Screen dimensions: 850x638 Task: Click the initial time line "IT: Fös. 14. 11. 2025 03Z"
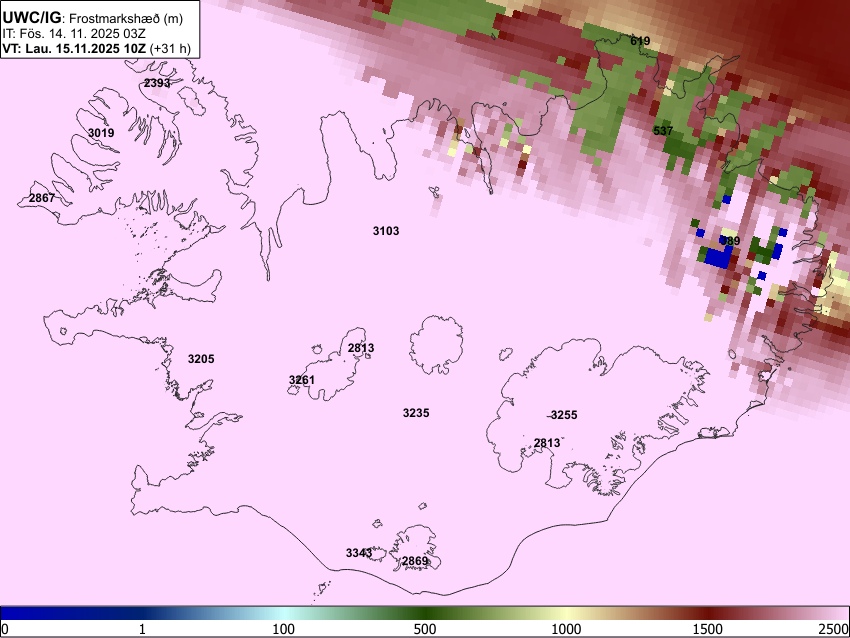[74, 34]
